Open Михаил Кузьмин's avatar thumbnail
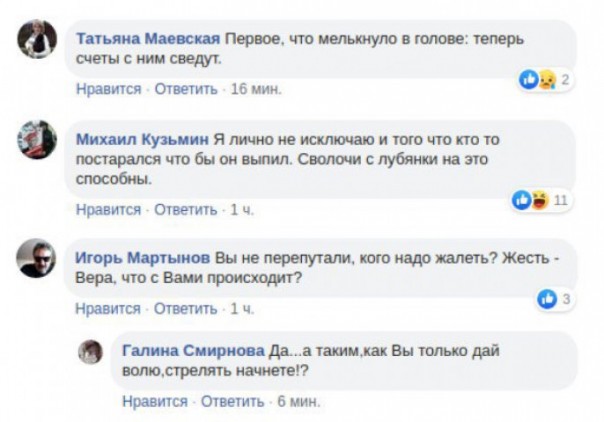This screenshot has width=604, height=422. click(37, 140)
